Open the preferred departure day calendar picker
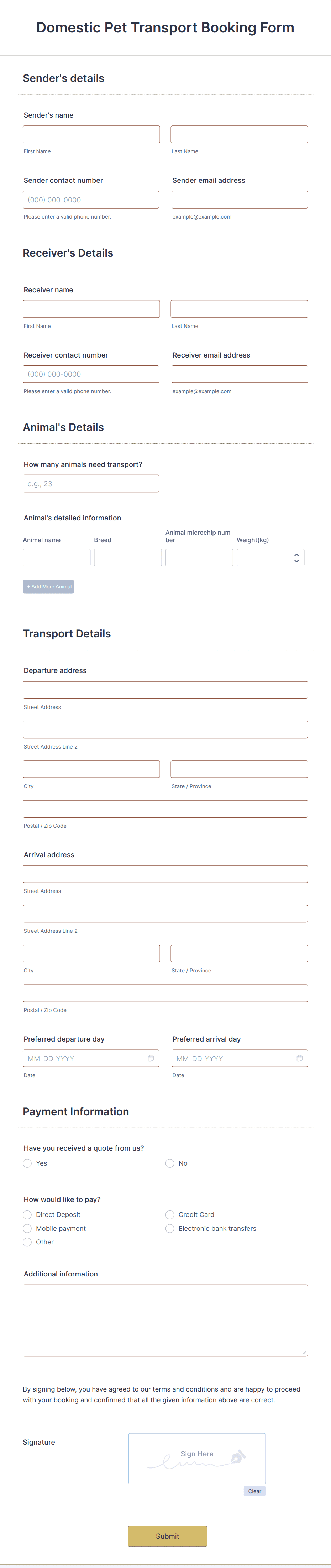The width and height of the screenshot is (331, 1568). [151, 1058]
